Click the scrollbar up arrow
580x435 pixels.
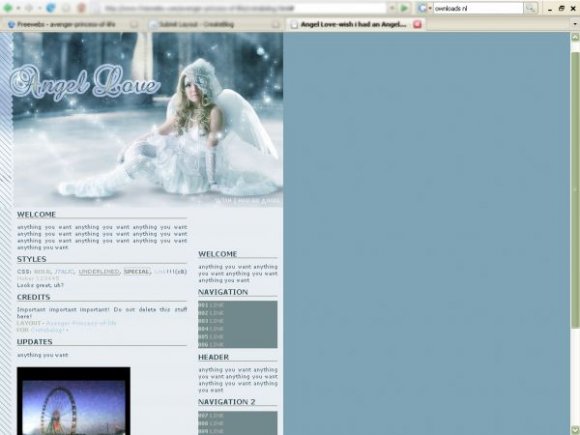[575, 37]
